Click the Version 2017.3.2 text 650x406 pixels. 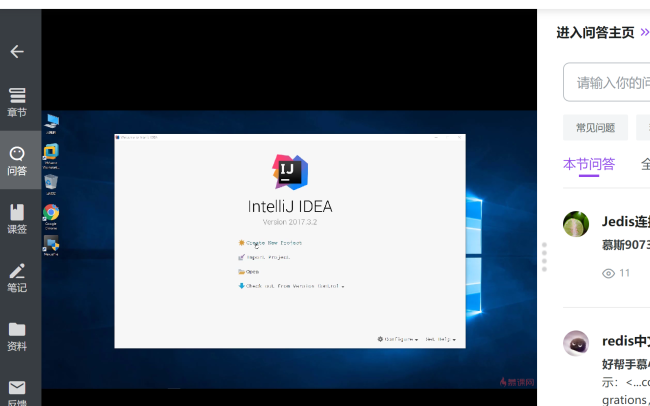tap(290, 222)
